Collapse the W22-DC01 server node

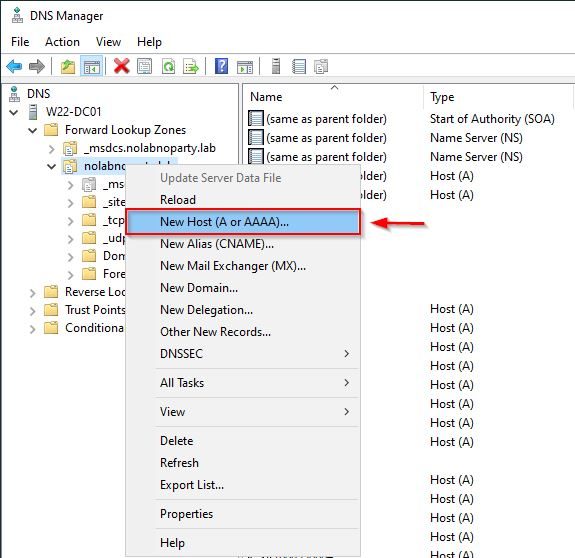[x=14, y=112]
